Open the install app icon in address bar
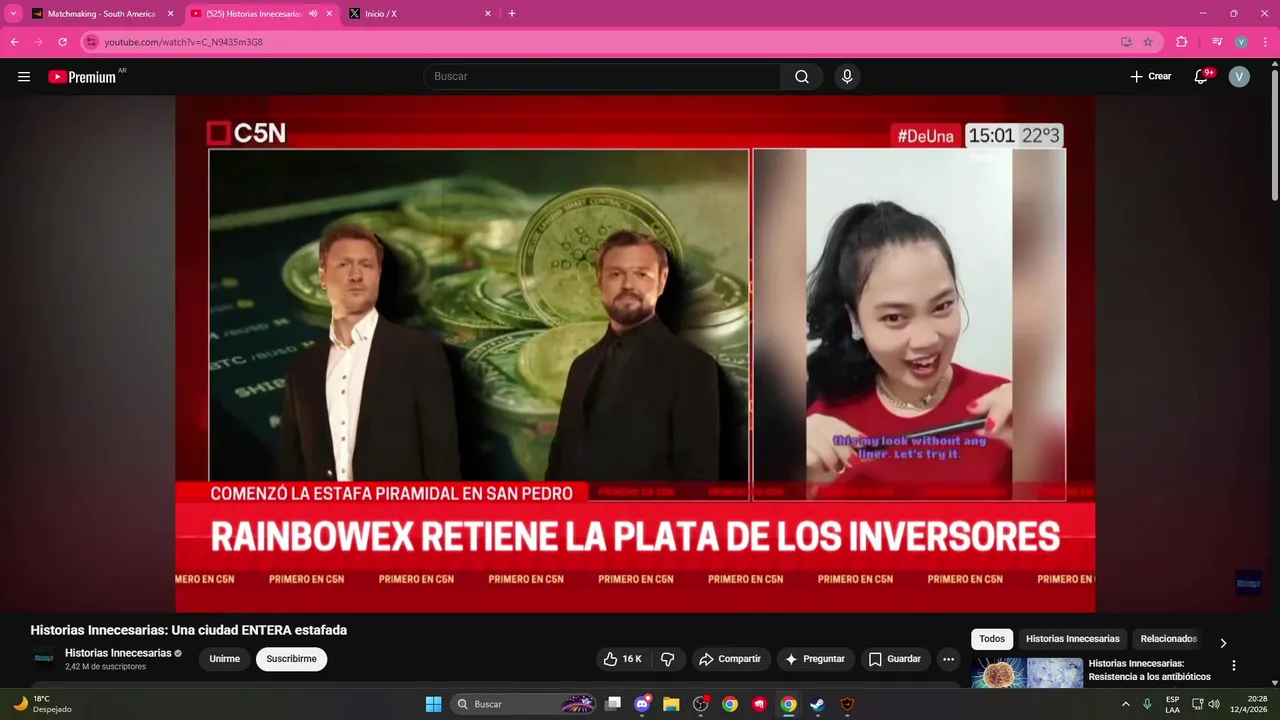 [1126, 42]
